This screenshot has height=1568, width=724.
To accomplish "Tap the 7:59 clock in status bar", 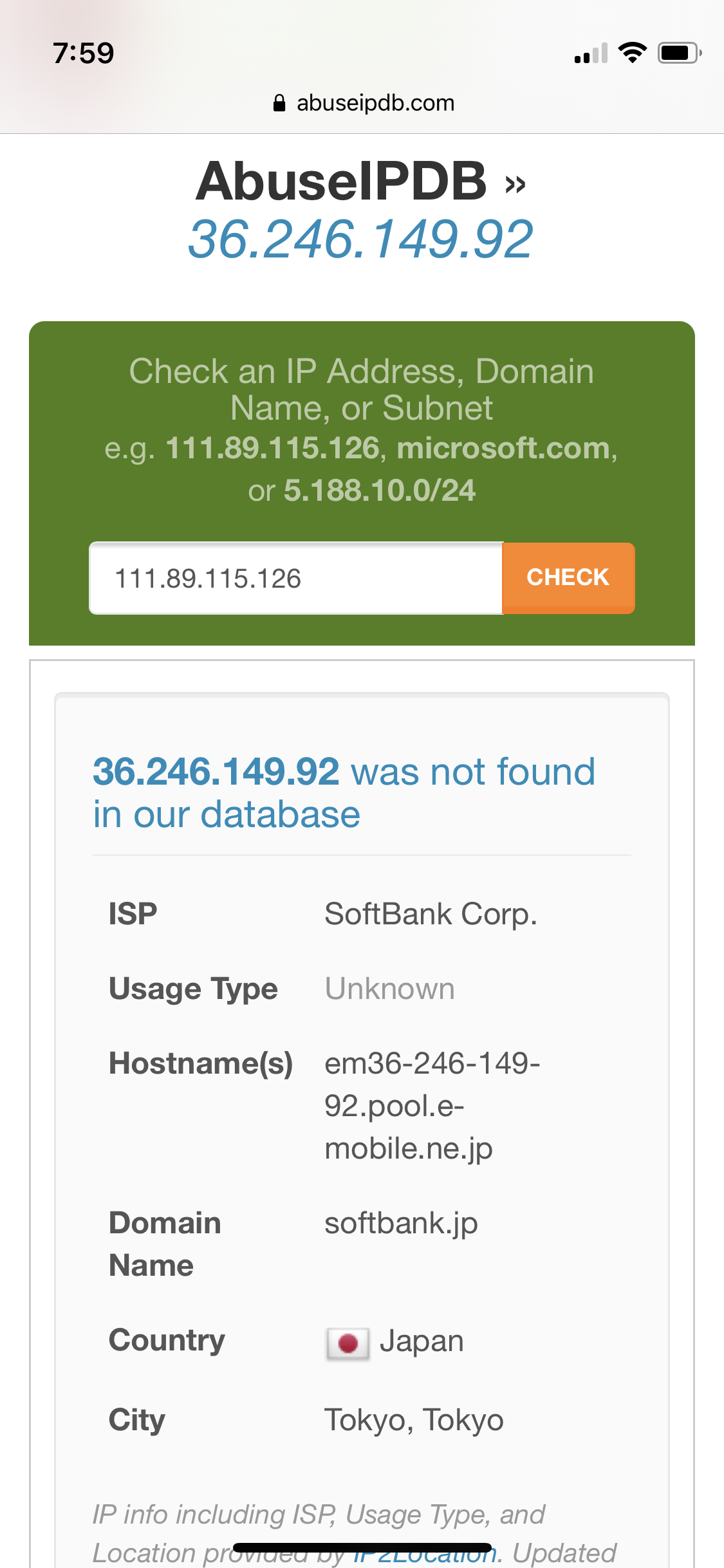I will 84,53.
